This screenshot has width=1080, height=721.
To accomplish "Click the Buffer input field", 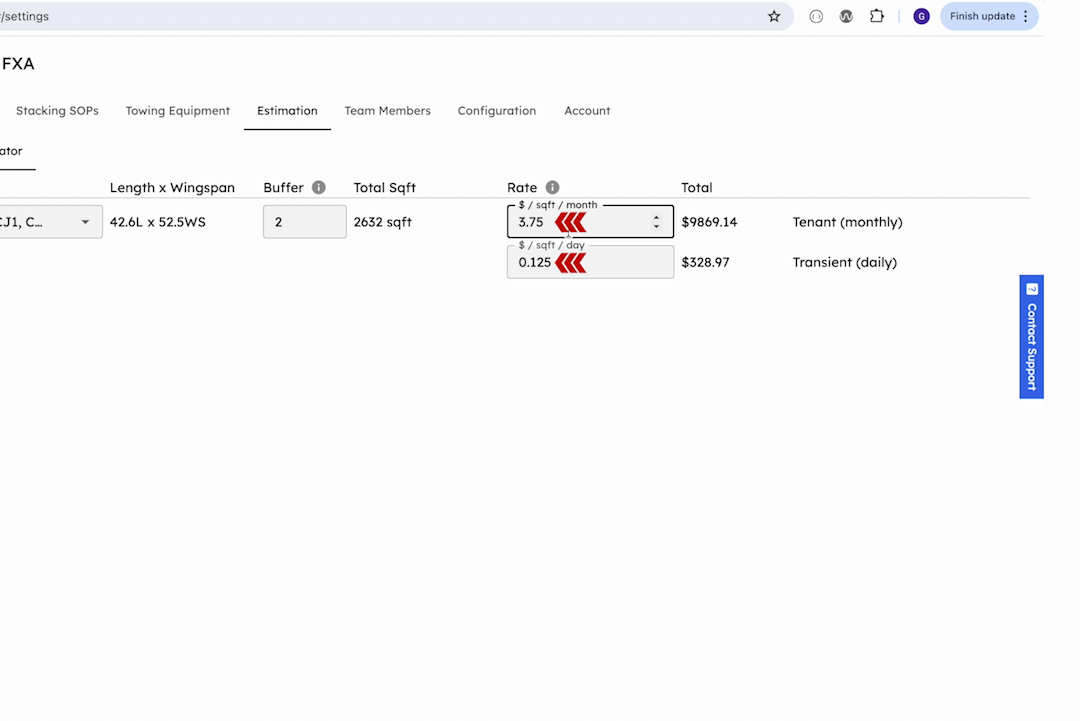I will 304,222.
